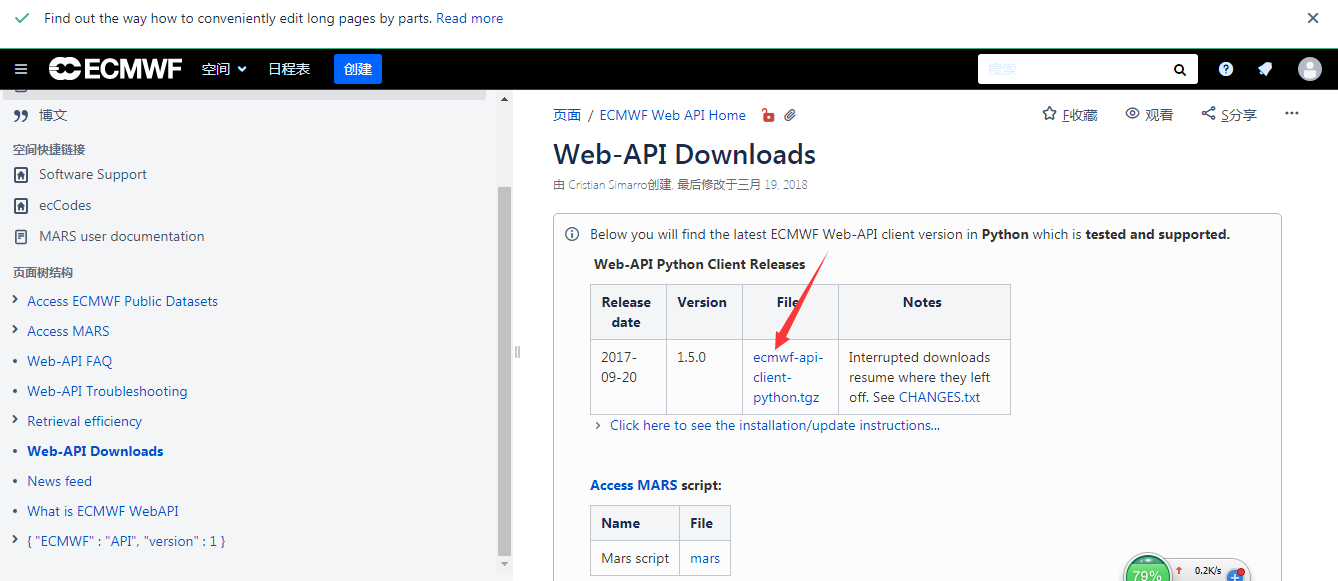Click the page restrictions unlocked padlock icon
This screenshot has width=1338, height=581.
tap(768, 115)
